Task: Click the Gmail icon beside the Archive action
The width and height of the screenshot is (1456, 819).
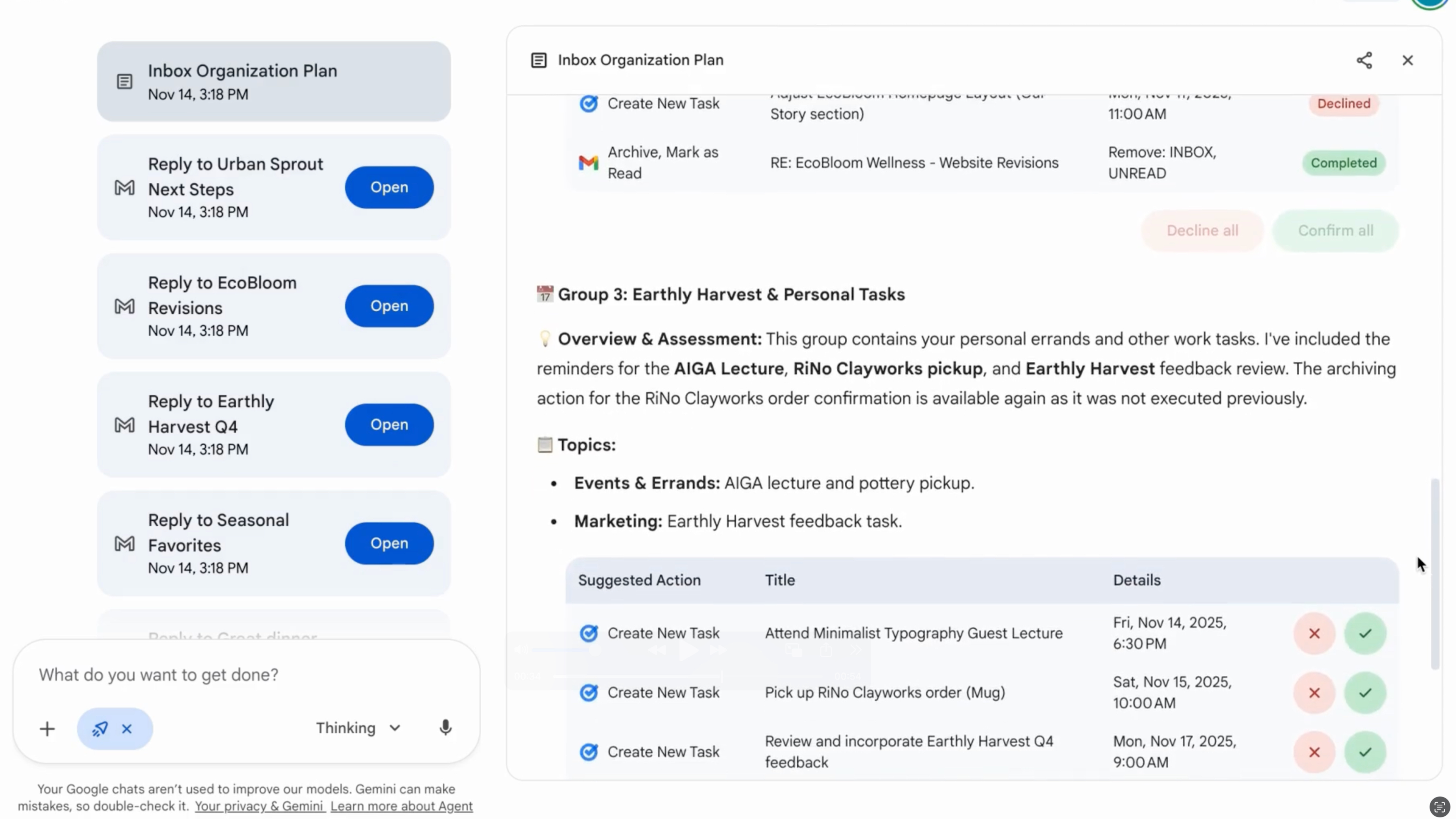Action: click(x=588, y=163)
